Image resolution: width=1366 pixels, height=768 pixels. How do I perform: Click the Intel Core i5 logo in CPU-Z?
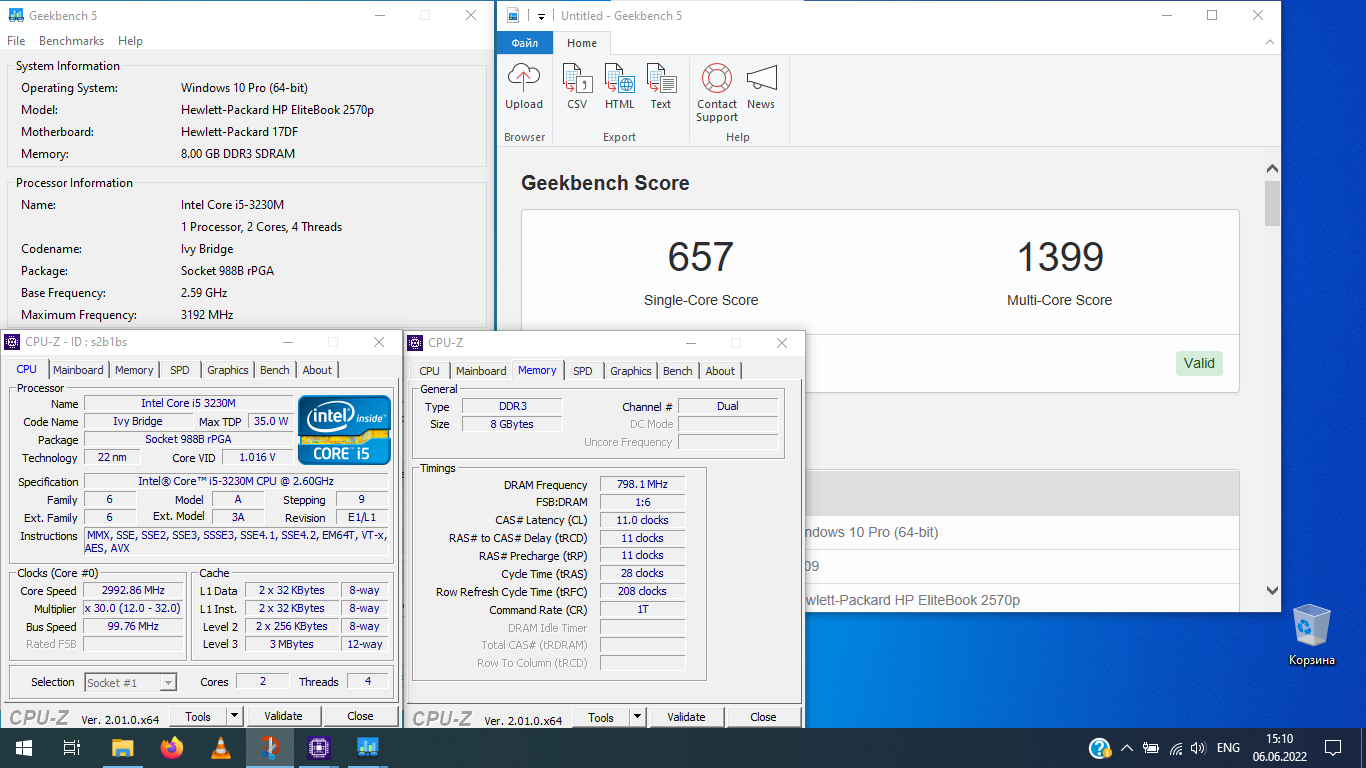pos(344,430)
